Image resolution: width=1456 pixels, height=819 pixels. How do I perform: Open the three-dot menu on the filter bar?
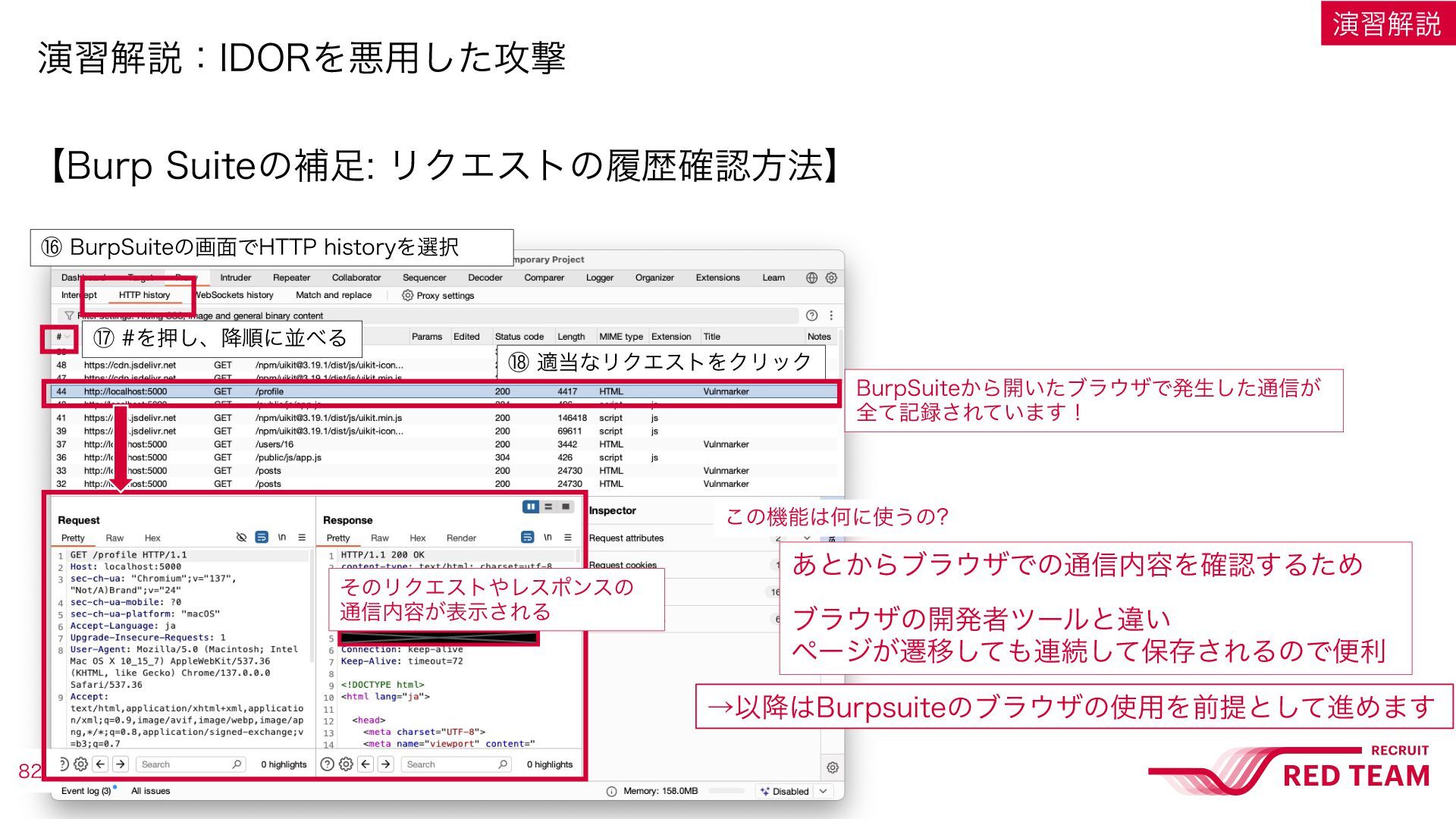click(831, 315)
